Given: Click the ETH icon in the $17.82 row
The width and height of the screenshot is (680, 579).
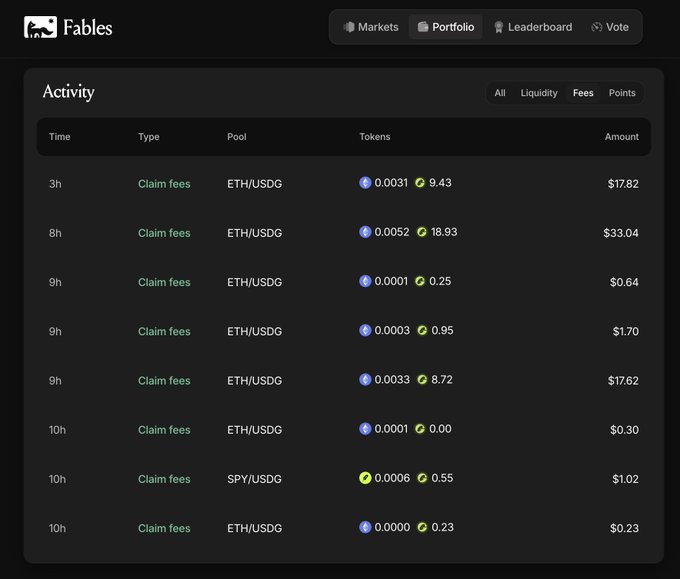Looking at the screenshot, I should click(x=365, y=183).
